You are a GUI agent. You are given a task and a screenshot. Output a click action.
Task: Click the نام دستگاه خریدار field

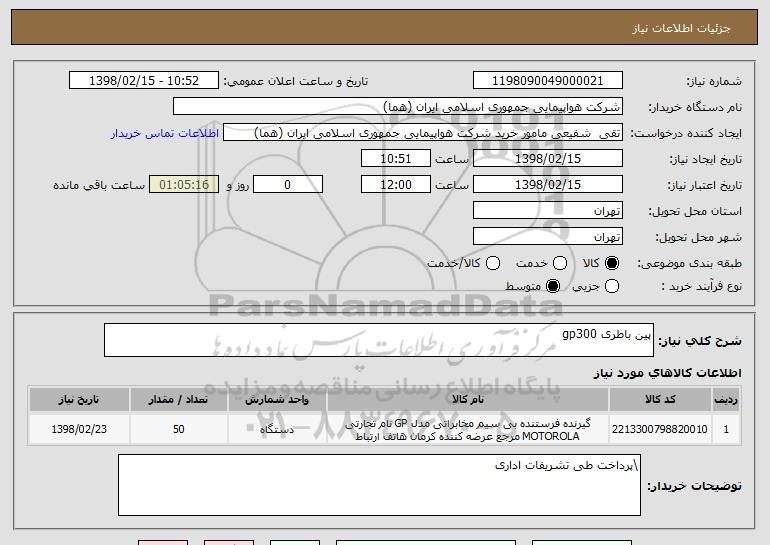point(398,107)
